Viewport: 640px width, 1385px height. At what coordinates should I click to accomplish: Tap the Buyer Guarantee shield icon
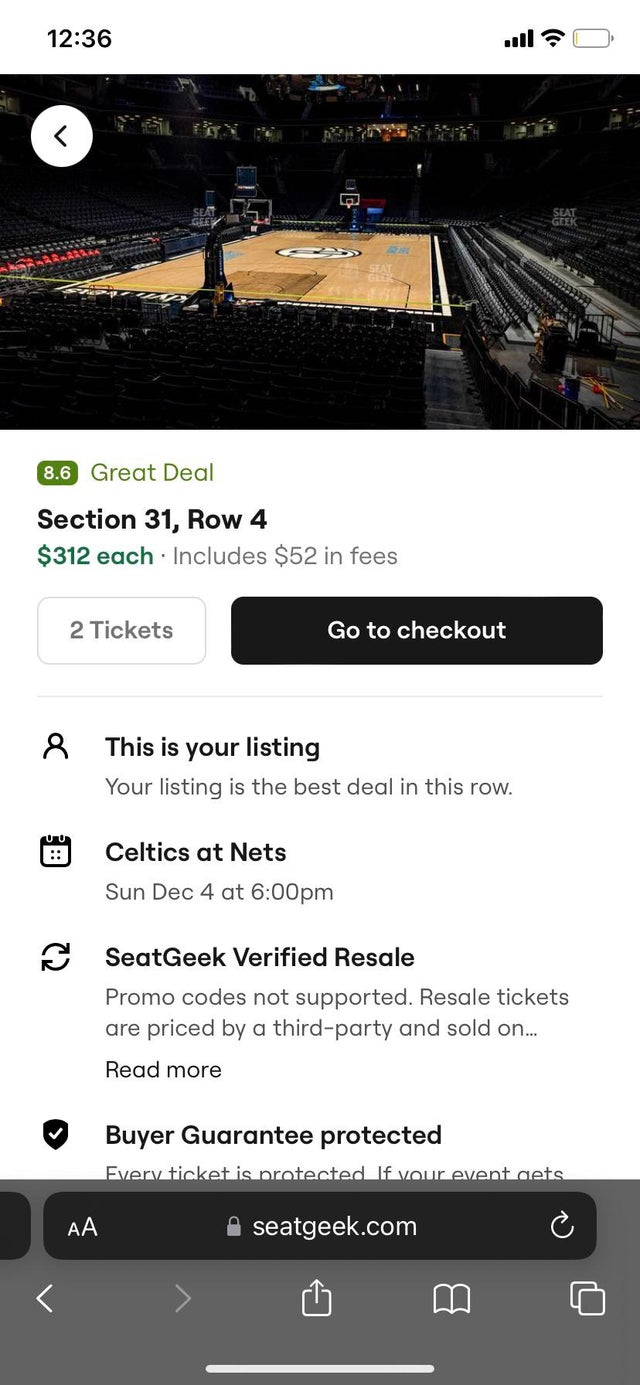pos(55,1134)
